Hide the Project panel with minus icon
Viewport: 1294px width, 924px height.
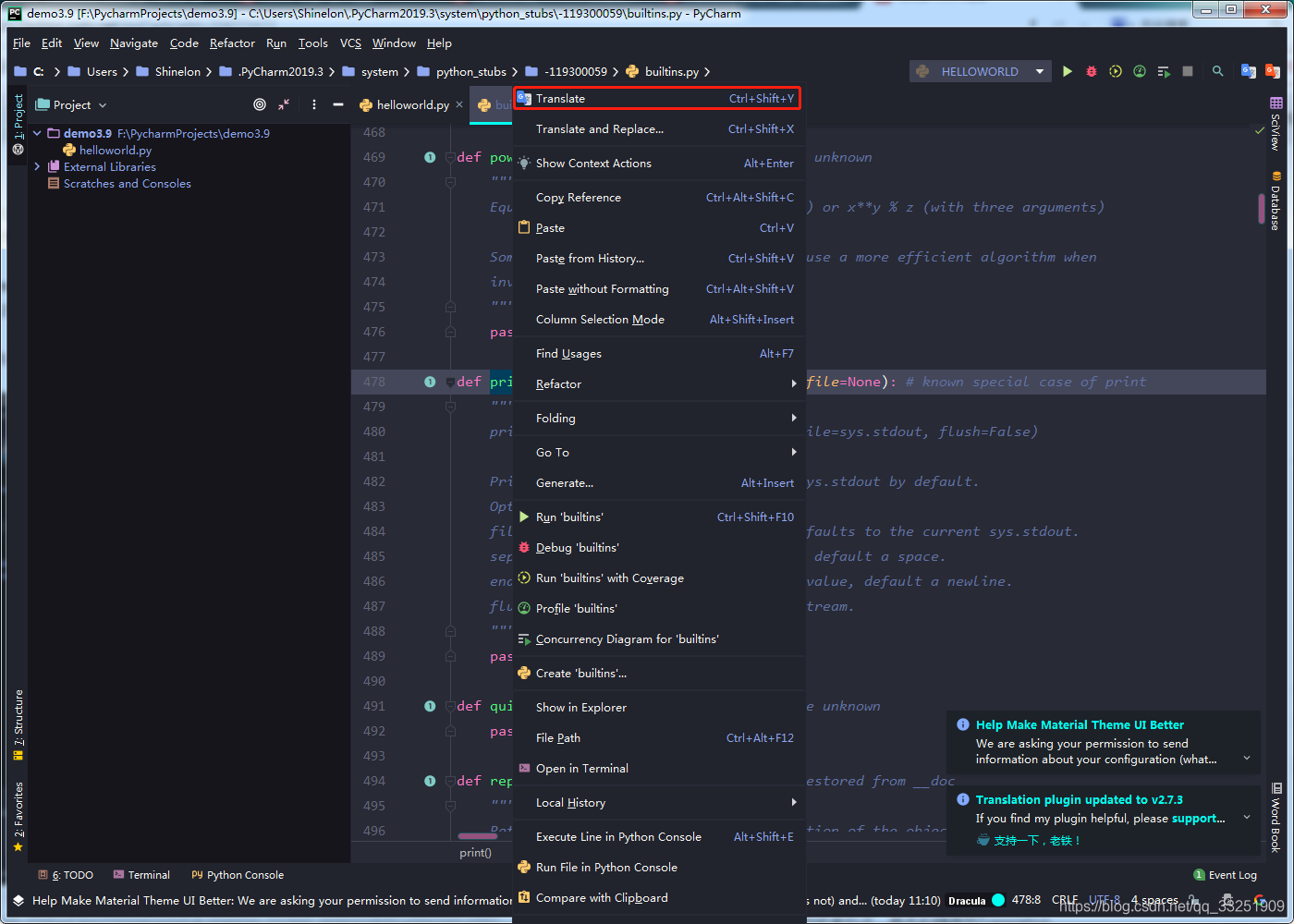(x=338, y=104)
